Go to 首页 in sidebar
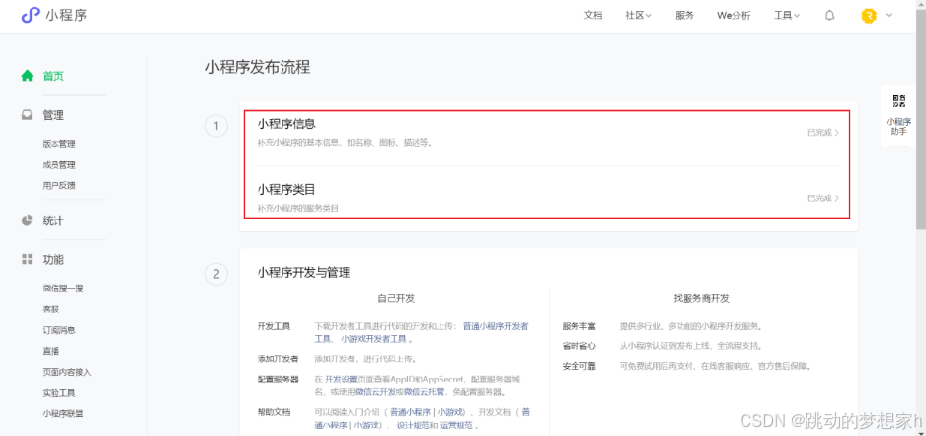The image size is (926, 436). click(x=53, y=76)
